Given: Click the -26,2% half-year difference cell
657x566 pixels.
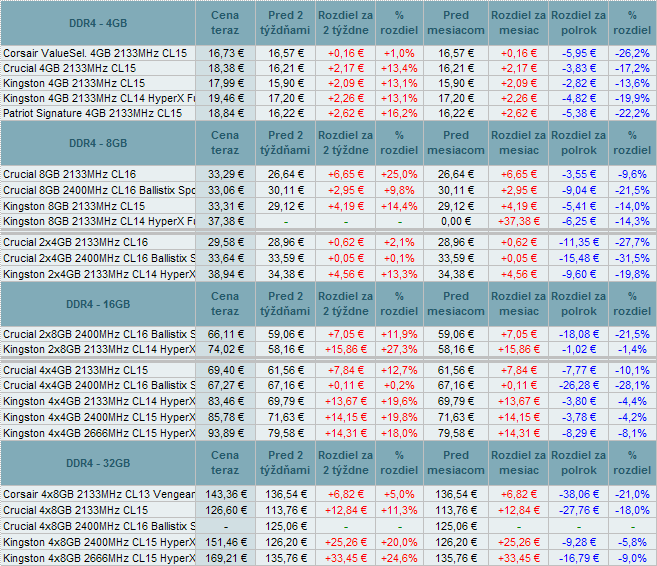Looking at the screenshot, I should click(632, 53).
